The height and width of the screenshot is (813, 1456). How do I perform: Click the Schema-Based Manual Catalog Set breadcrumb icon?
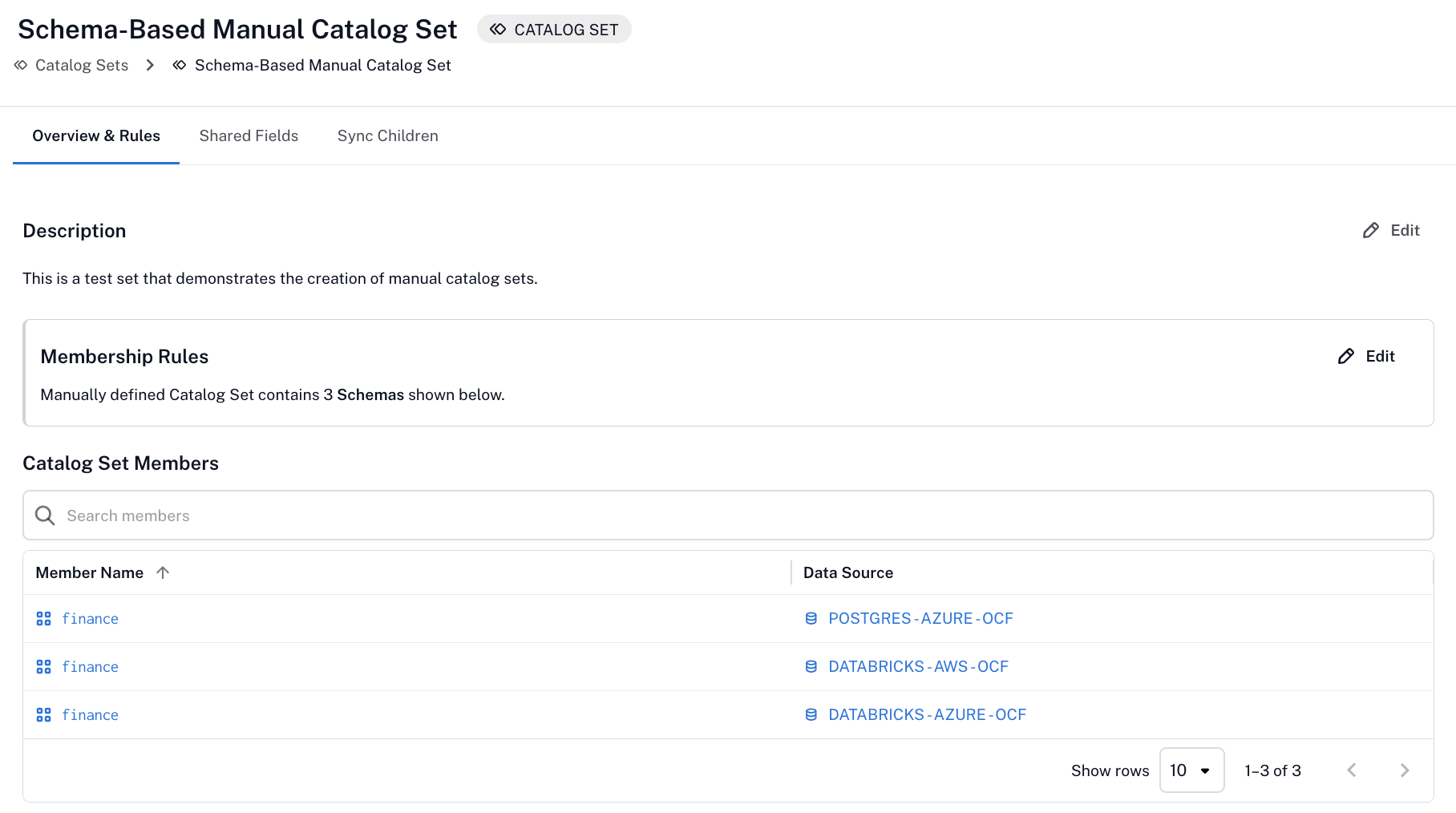pos(180,65)
